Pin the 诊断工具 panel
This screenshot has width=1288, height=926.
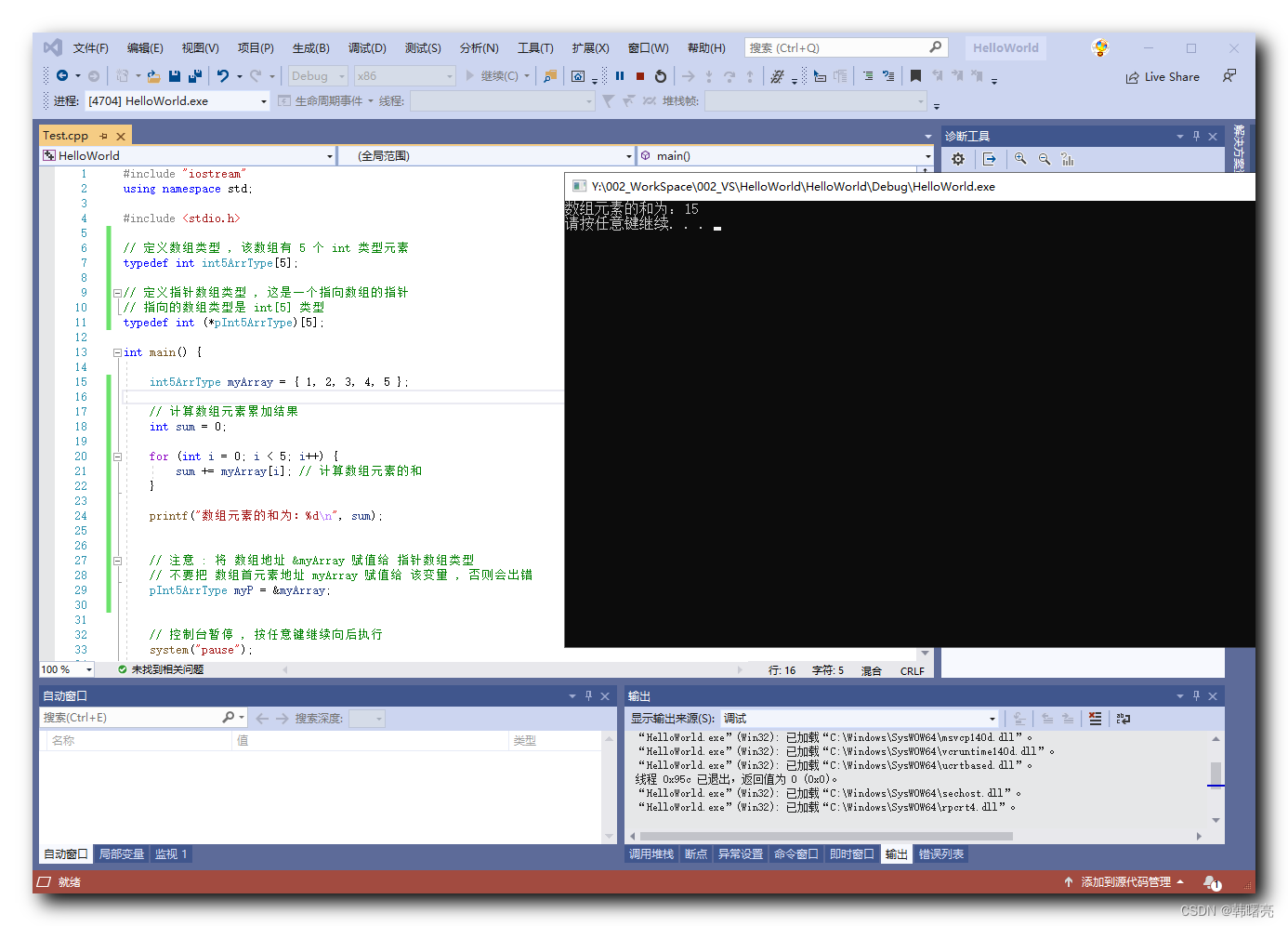point(1196,136)
